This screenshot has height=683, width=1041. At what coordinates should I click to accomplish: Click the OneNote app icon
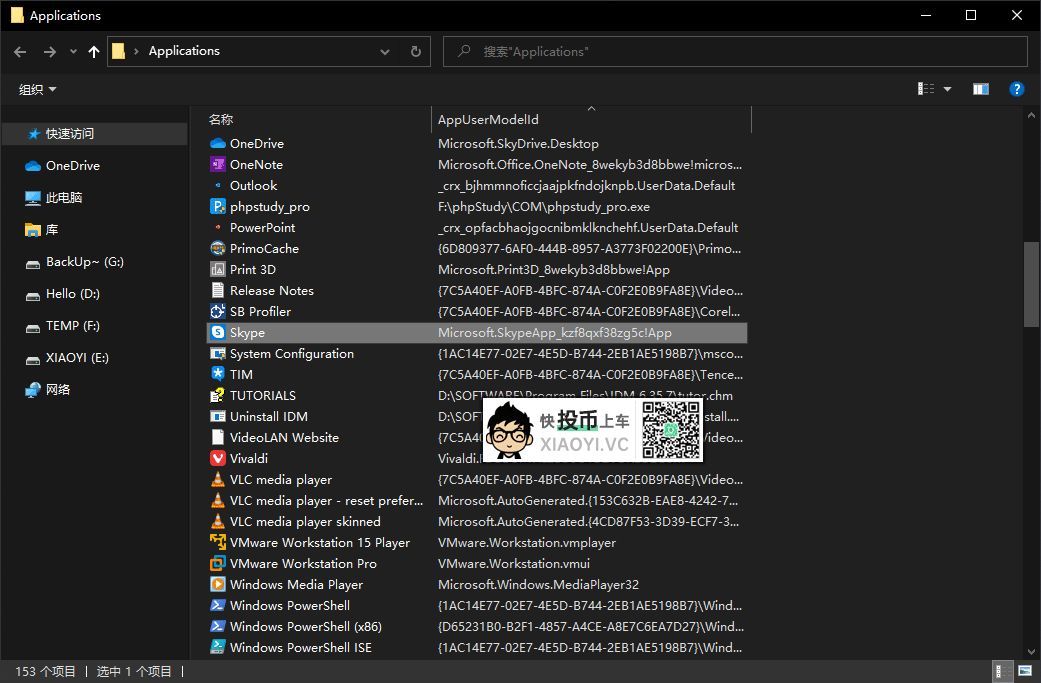(218, 165)
